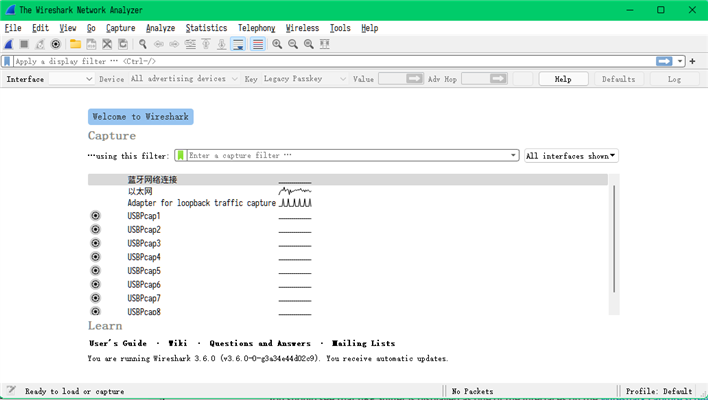Focus the capture filter input field
Screen dimensions: 708x400
pyautogui.click(x=348, y=155)
